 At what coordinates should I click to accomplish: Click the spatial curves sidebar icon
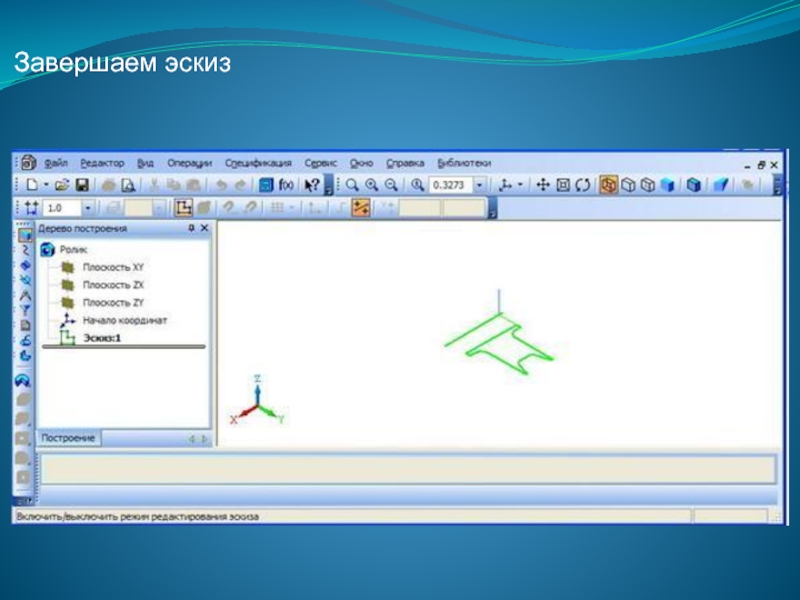pos(25,251)
